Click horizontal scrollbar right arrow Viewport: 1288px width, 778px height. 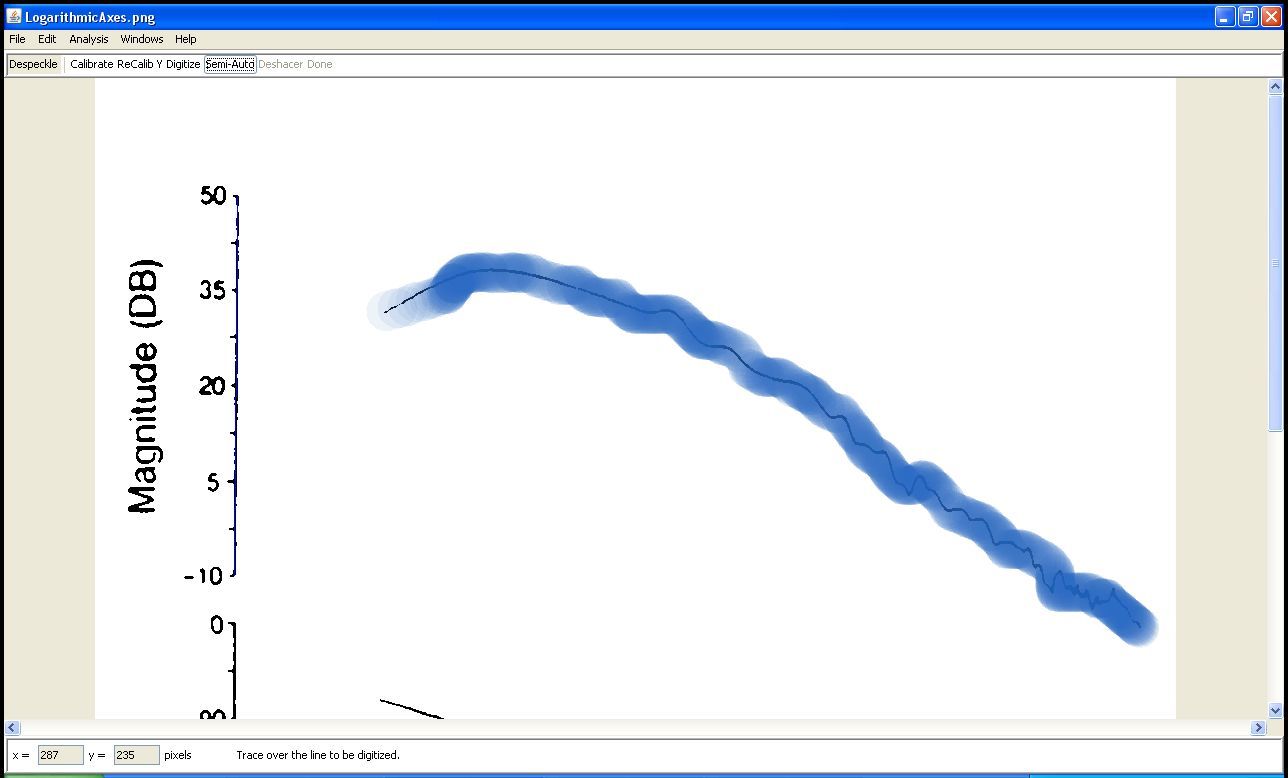coord(1258,728)
